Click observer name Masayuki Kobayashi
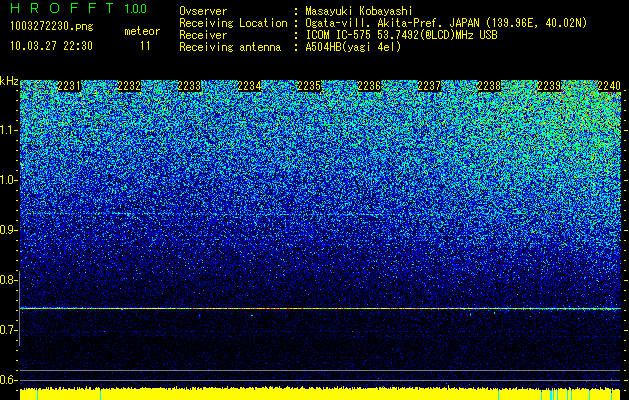This screenshot has height=400, width=629. click(359, 11)
